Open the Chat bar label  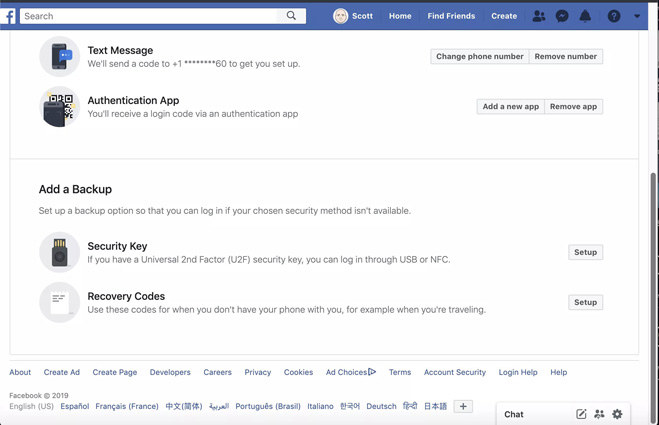(514, 414)
